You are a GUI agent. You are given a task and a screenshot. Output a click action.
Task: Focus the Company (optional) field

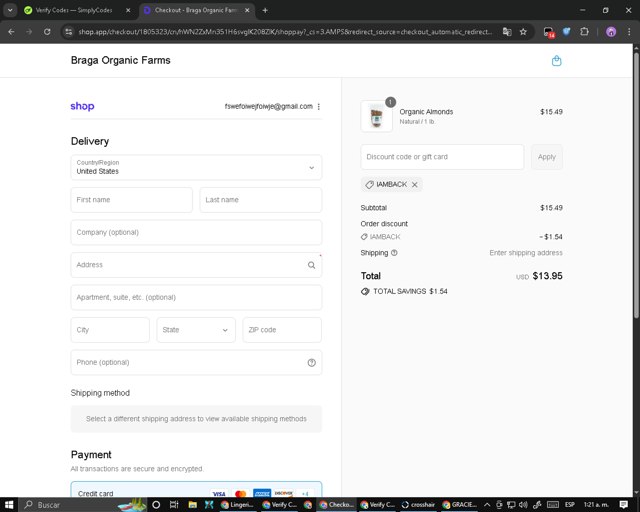pyautogui.click(x=196, y=232)
